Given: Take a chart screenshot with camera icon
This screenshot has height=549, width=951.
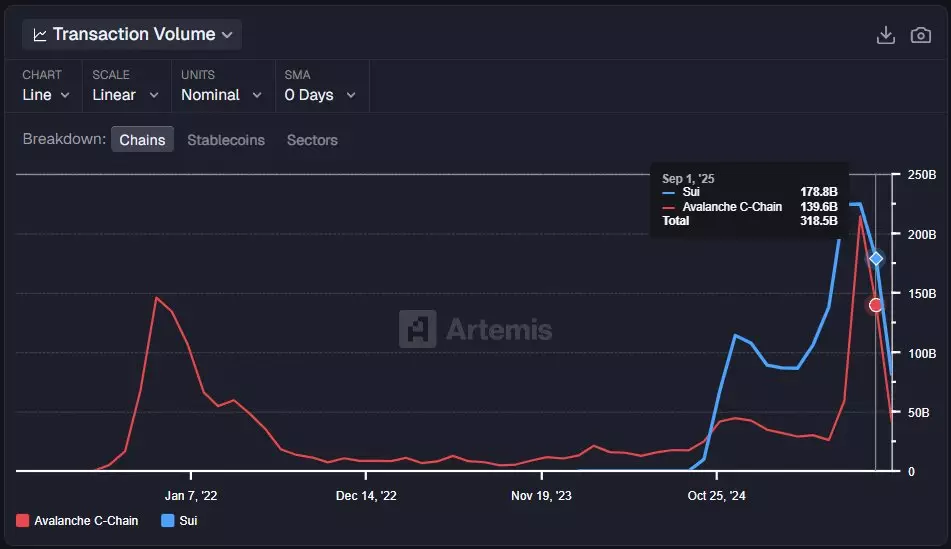Looking at the screenshot, I should 920,35.
